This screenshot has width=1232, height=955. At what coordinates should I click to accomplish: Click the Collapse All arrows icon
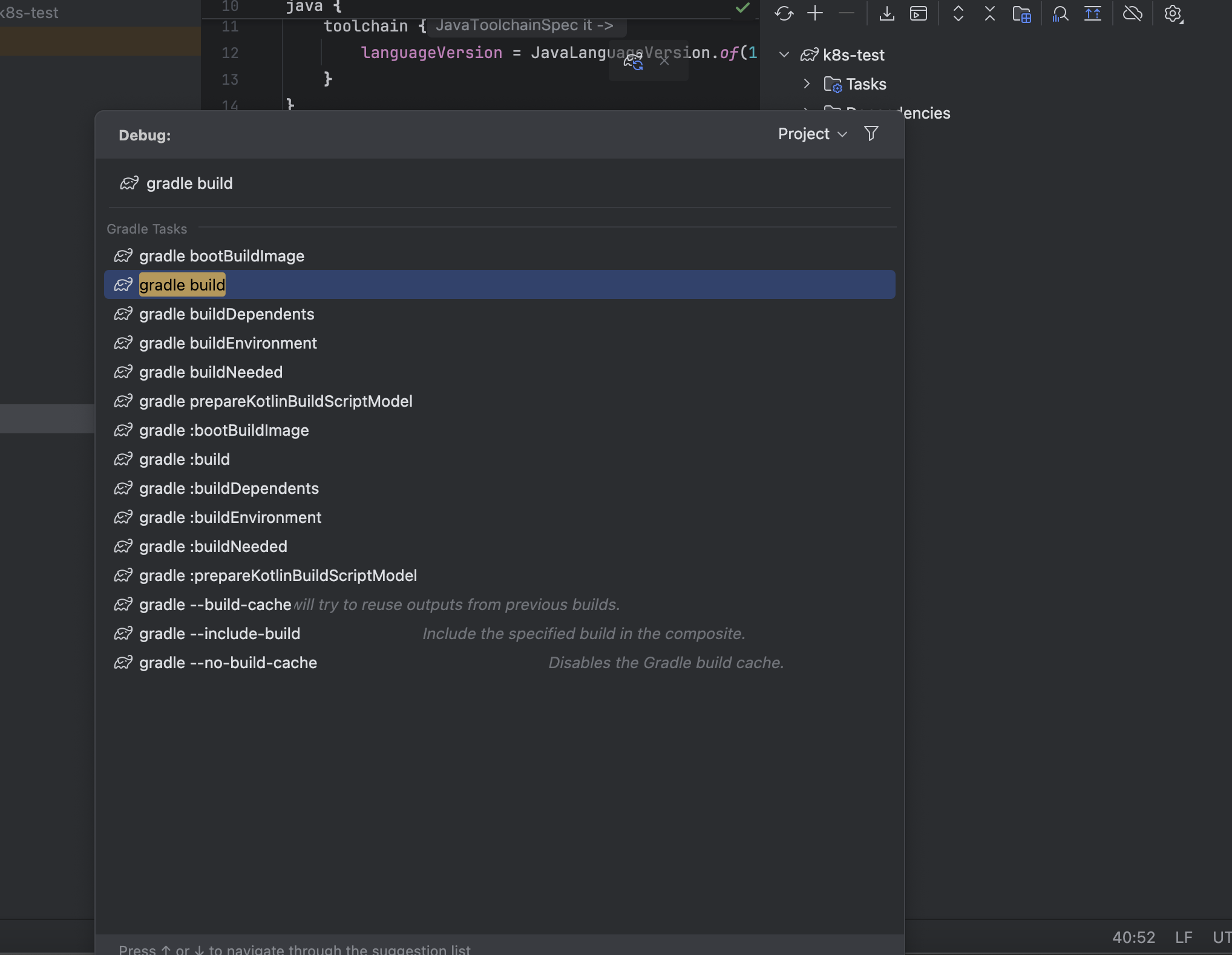(x=989, y=13)
